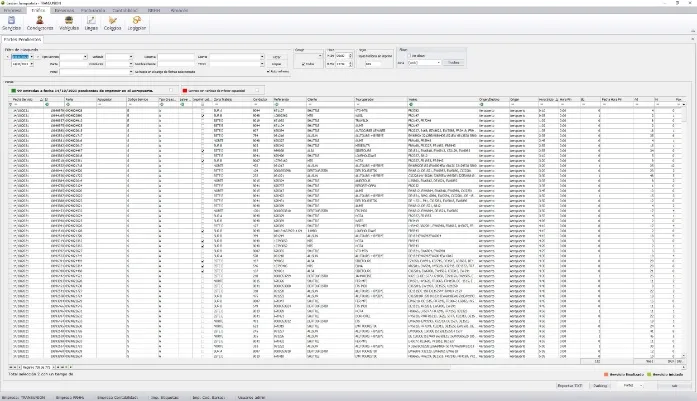
Task: Open the Servicios toolbar icon
Action: (12, 23)
